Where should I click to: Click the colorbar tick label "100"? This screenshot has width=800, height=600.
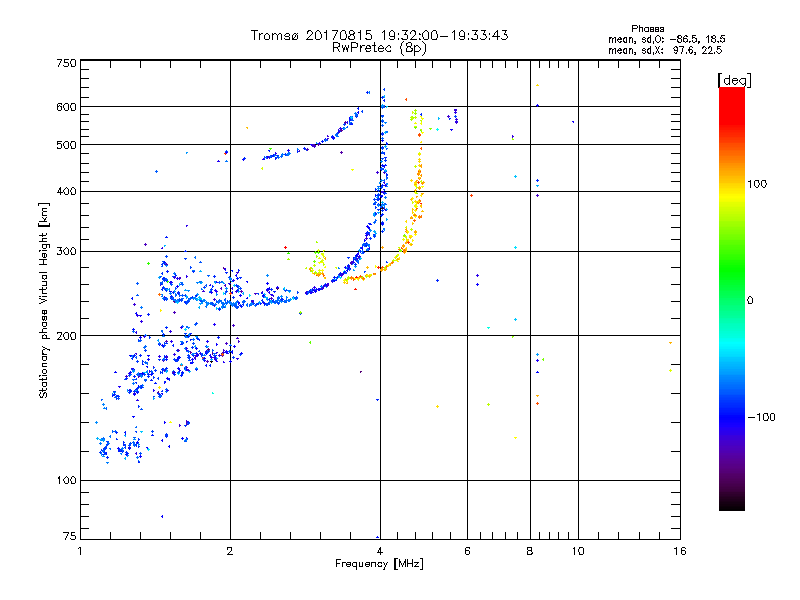click(x=757, y=184)
